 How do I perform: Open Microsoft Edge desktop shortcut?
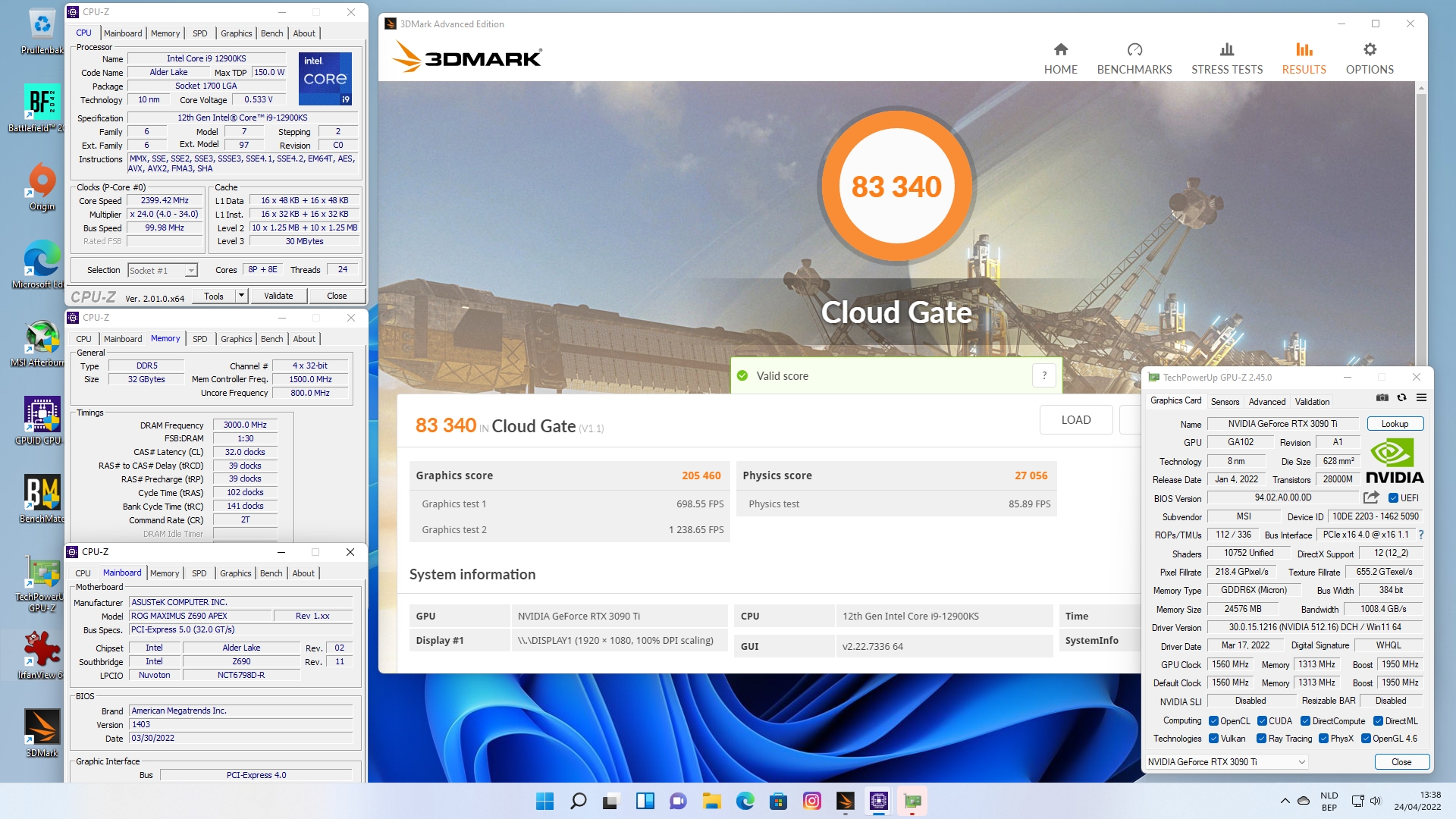click(x=42, y=265)
